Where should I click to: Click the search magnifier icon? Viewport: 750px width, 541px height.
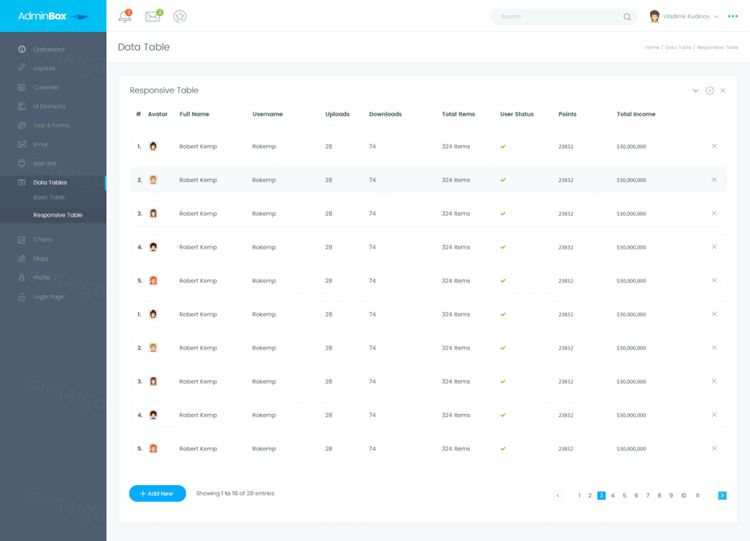pos(627,17)
